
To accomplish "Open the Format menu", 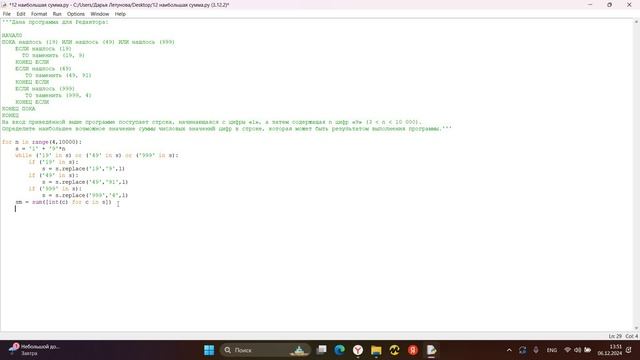I will pos(39,14).
